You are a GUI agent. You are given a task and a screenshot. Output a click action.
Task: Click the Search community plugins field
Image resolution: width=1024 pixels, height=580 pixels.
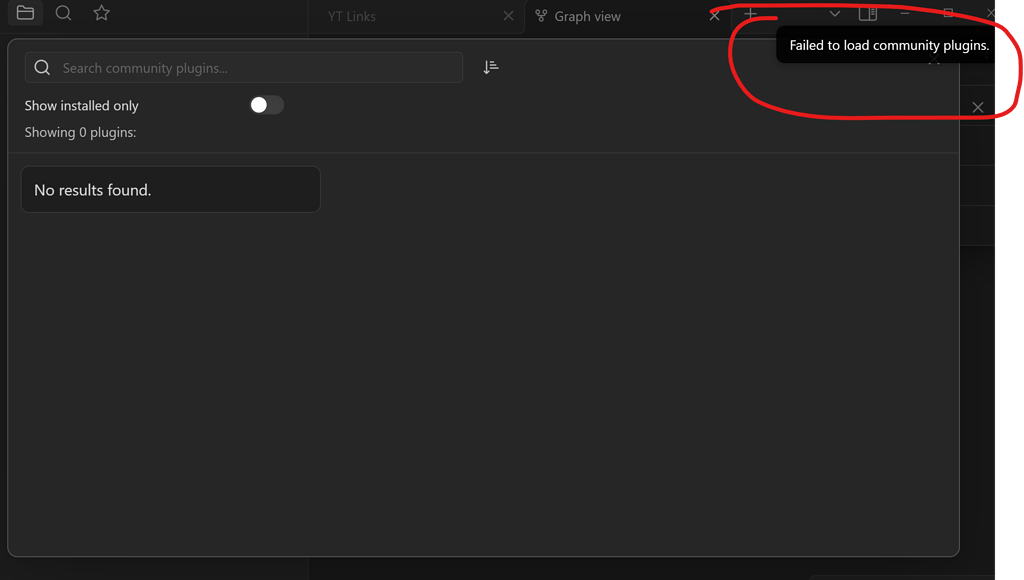click(240, 66)
